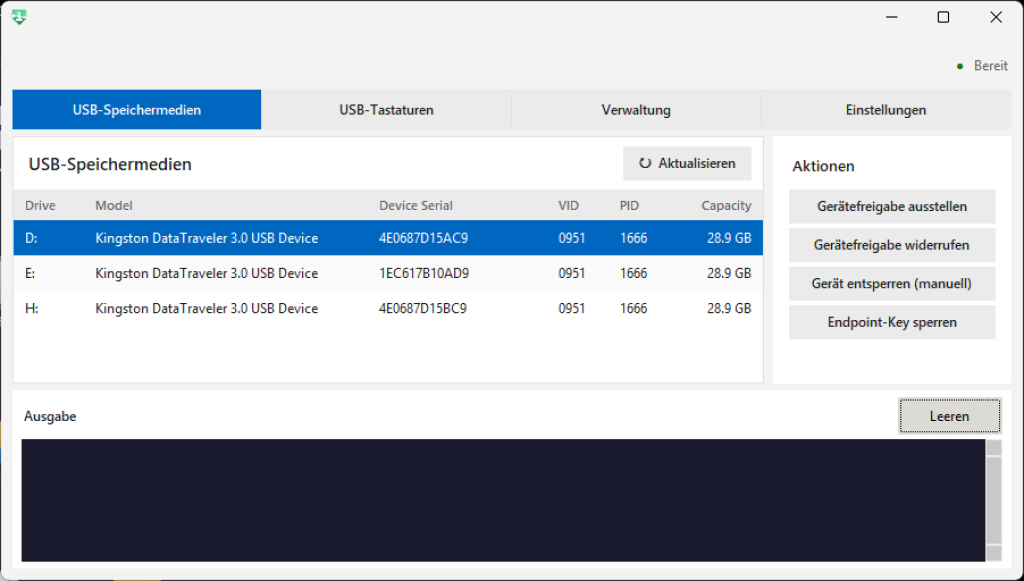The width and height of the screenshot is (1024, 581).
Task: Open the USB-Tastaturen tab
Action: [386, 110]
